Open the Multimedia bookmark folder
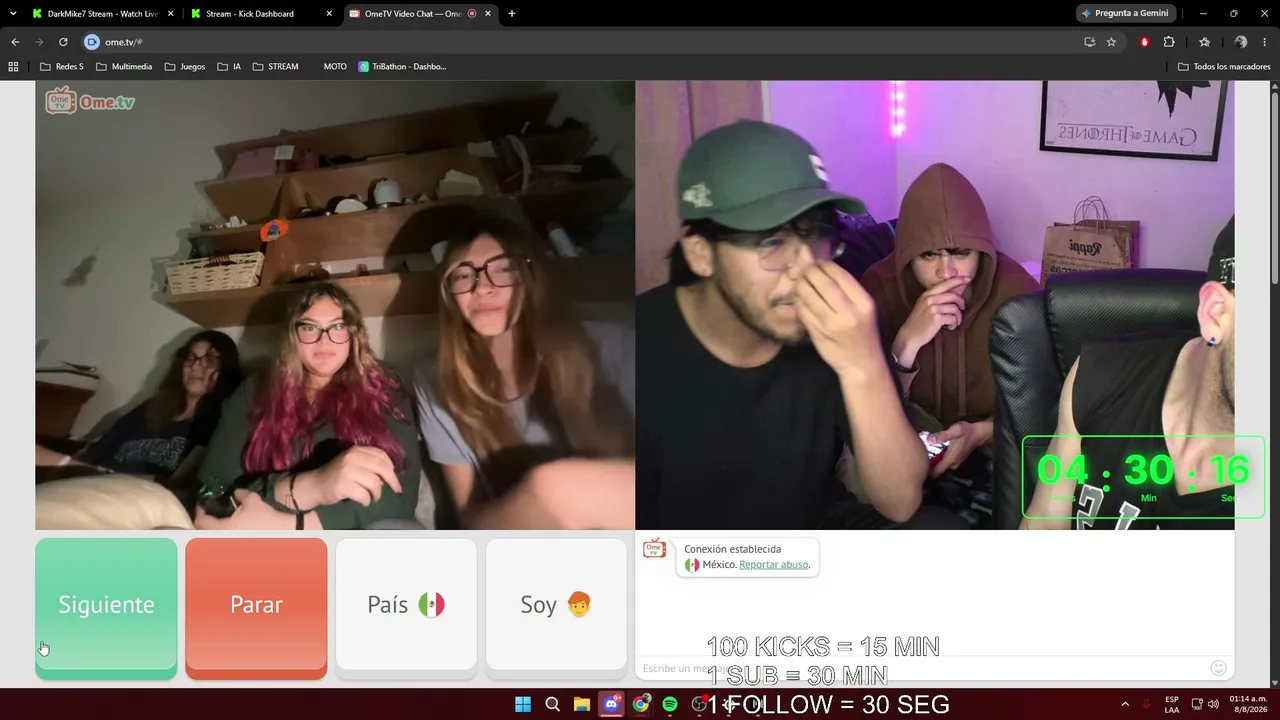Screen dimensions: 1280x720 tap(124, 67)
